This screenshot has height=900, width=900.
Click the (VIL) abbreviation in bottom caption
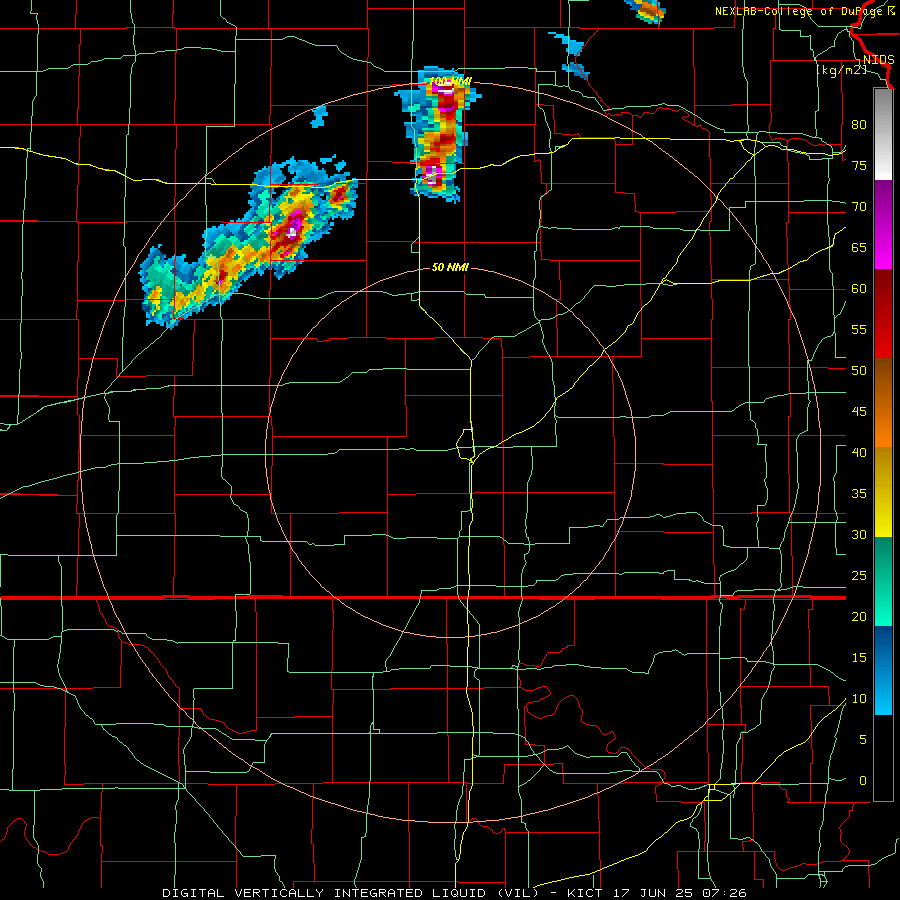(x=517, y=893)
